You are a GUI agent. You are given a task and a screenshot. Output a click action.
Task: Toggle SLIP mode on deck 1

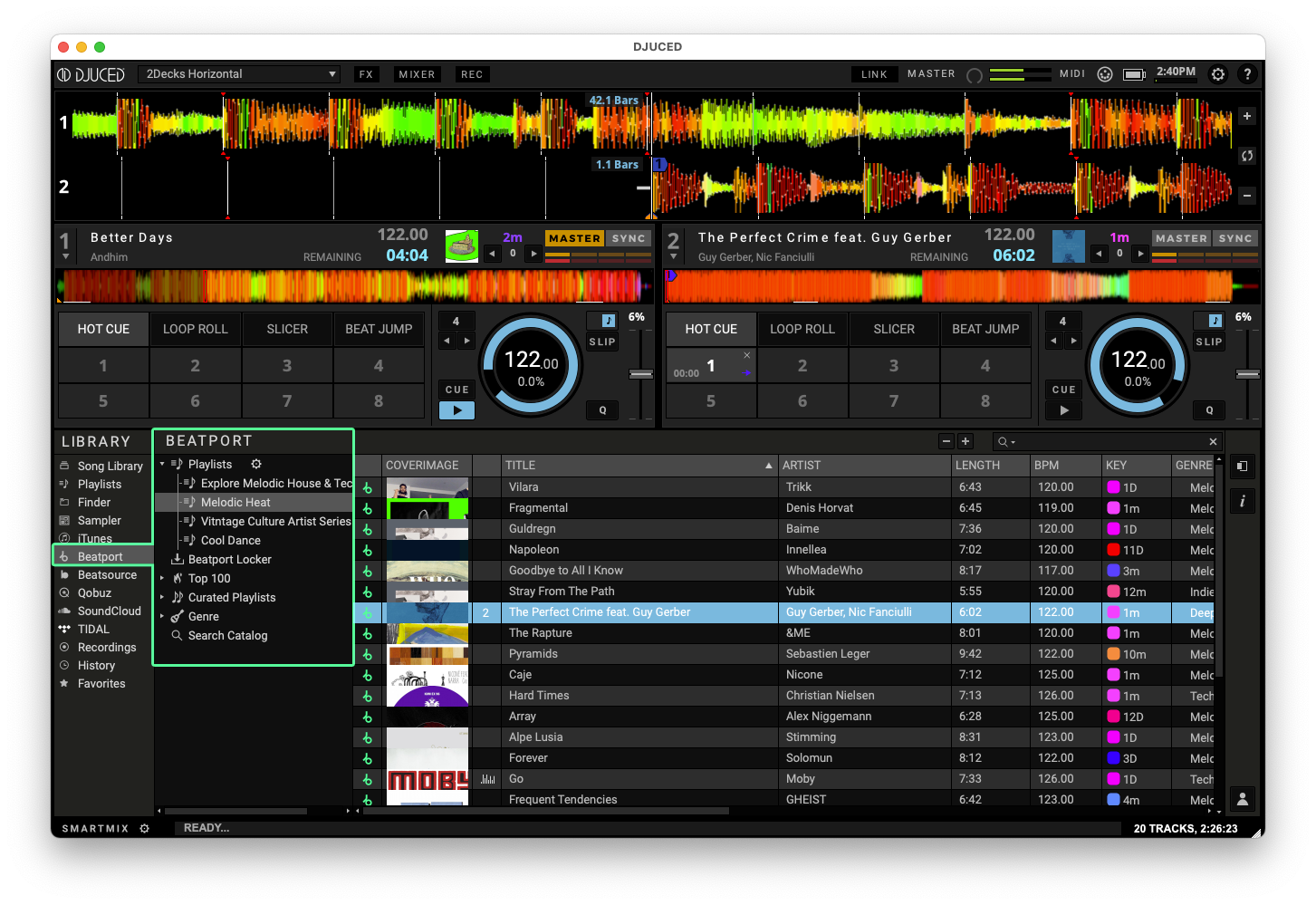coord(601,342)
